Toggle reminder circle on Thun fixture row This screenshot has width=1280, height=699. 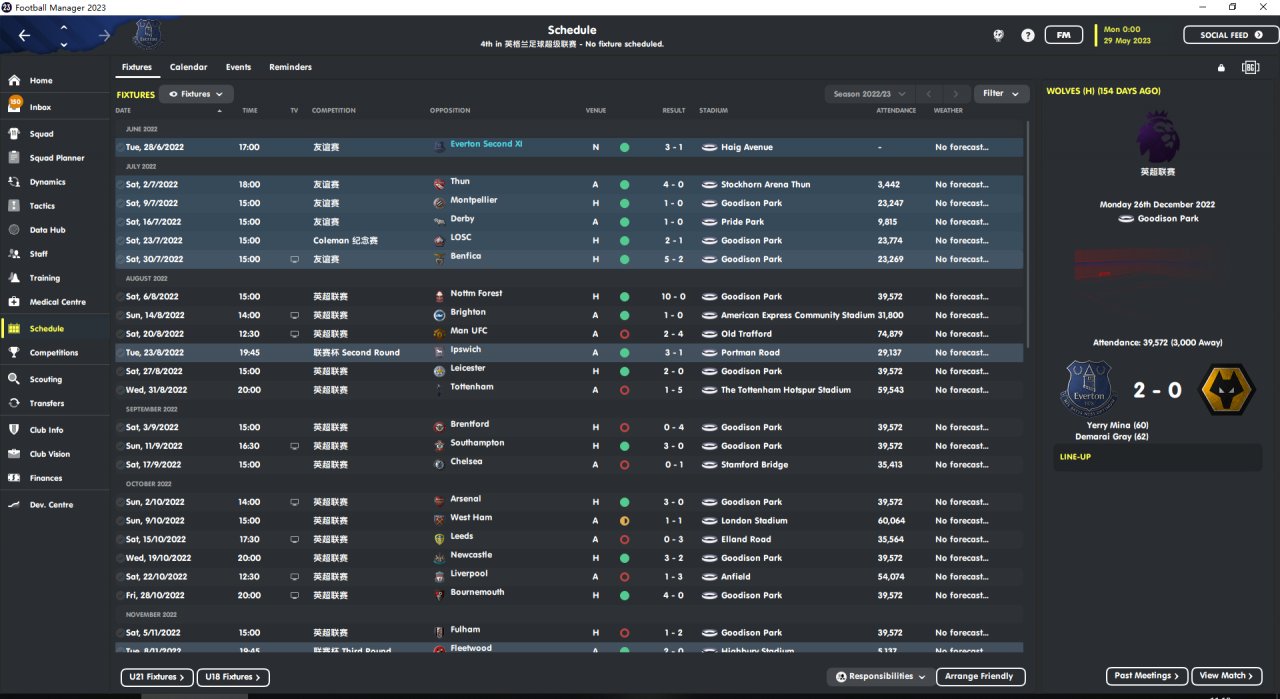120,185
